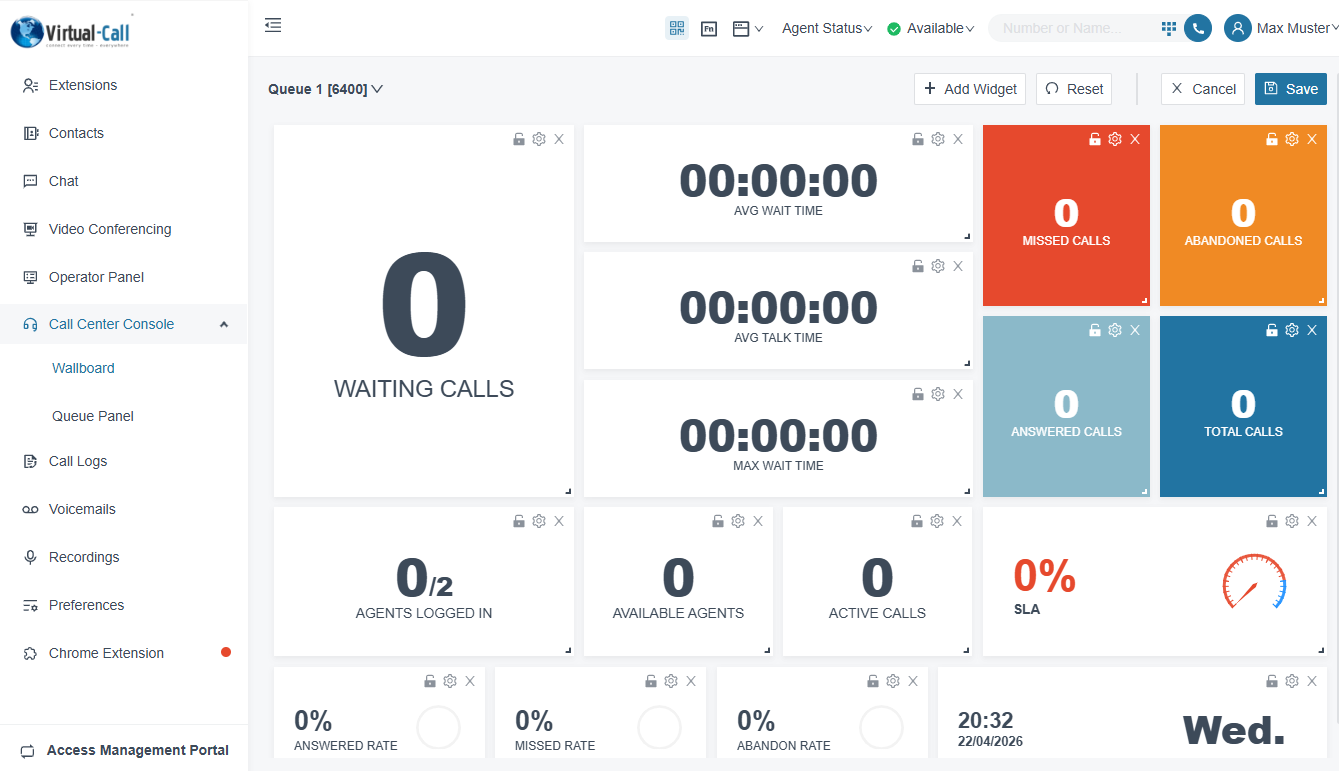Open settings of Abandoned Calls widget

point(1292,139)
